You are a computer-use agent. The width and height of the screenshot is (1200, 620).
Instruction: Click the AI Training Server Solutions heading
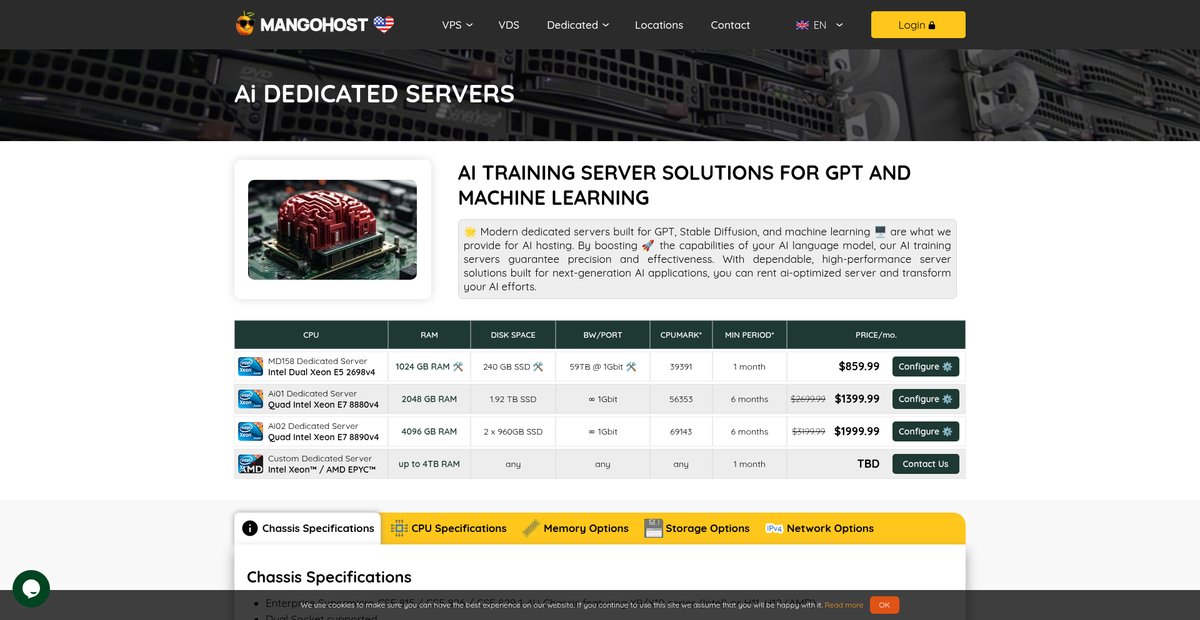(684, 185)
